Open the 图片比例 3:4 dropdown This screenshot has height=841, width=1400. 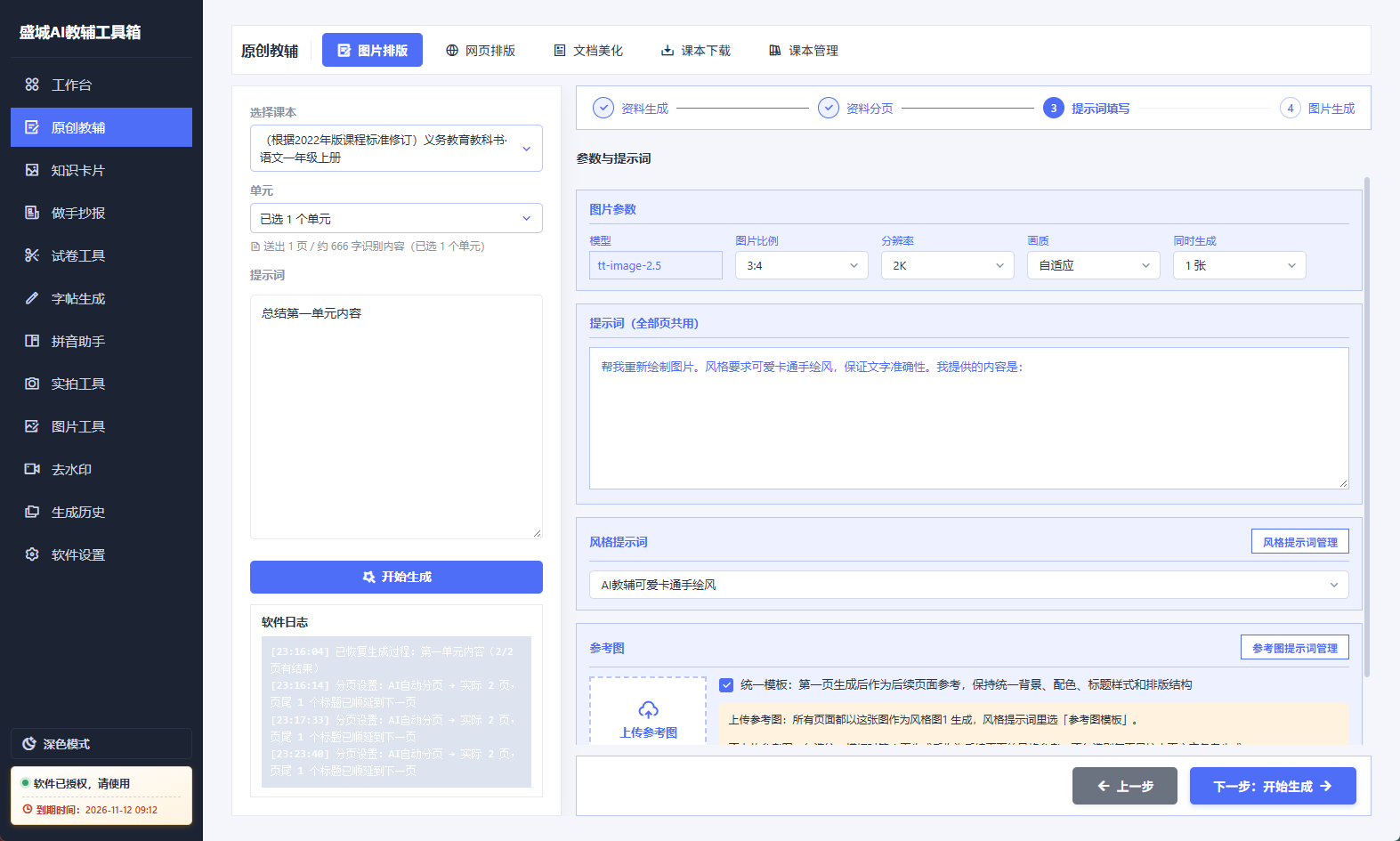[802, 265]
